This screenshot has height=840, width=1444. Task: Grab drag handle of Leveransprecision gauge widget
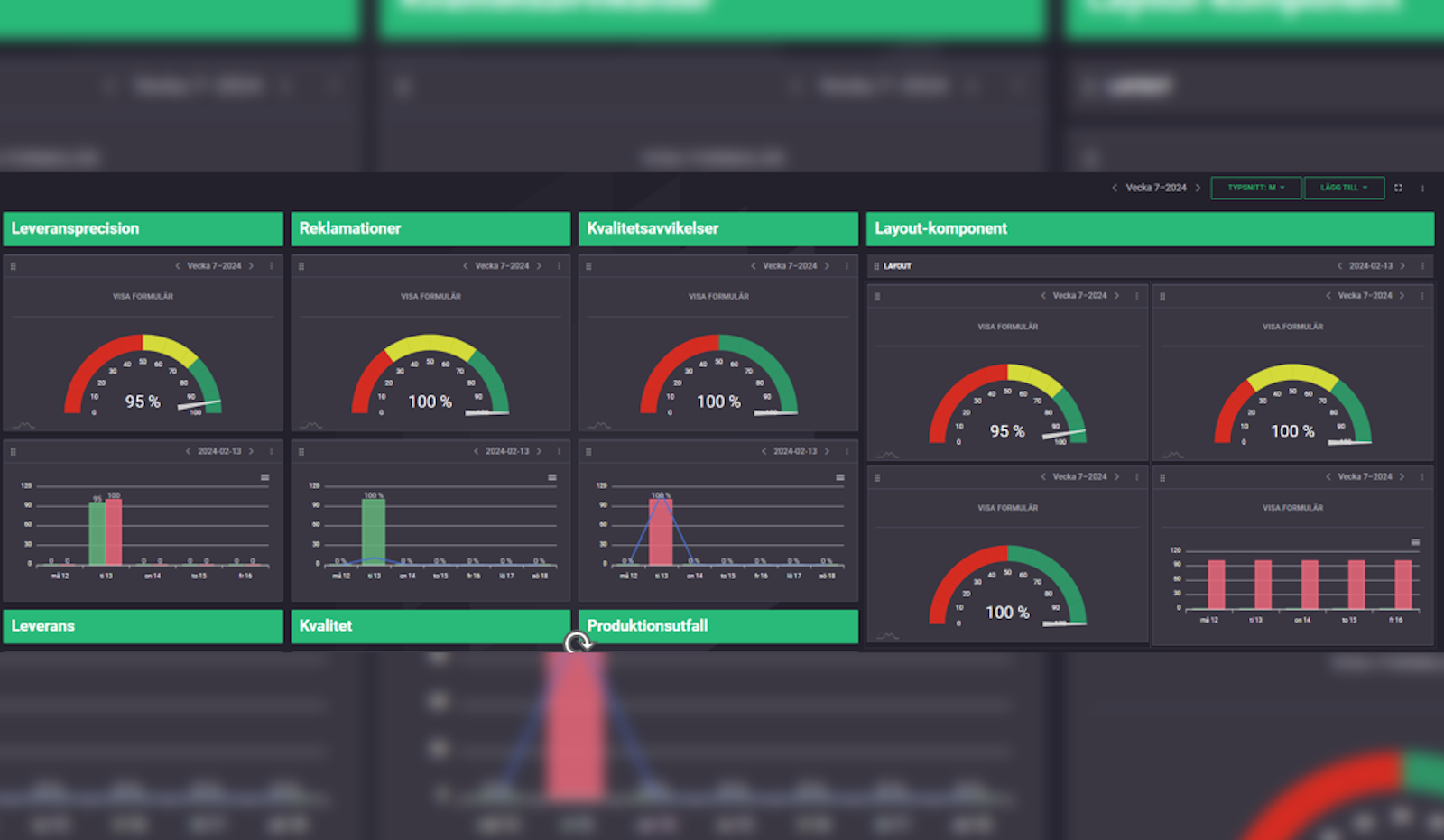pos(13,266)
